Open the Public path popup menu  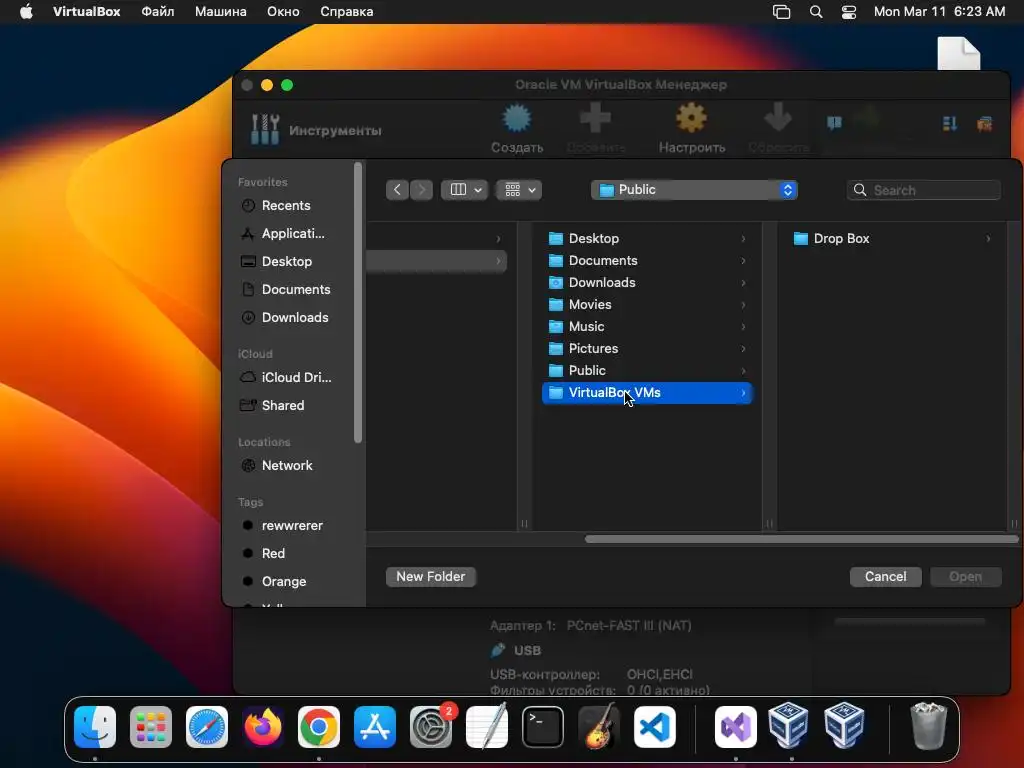(x=694, y=190)
